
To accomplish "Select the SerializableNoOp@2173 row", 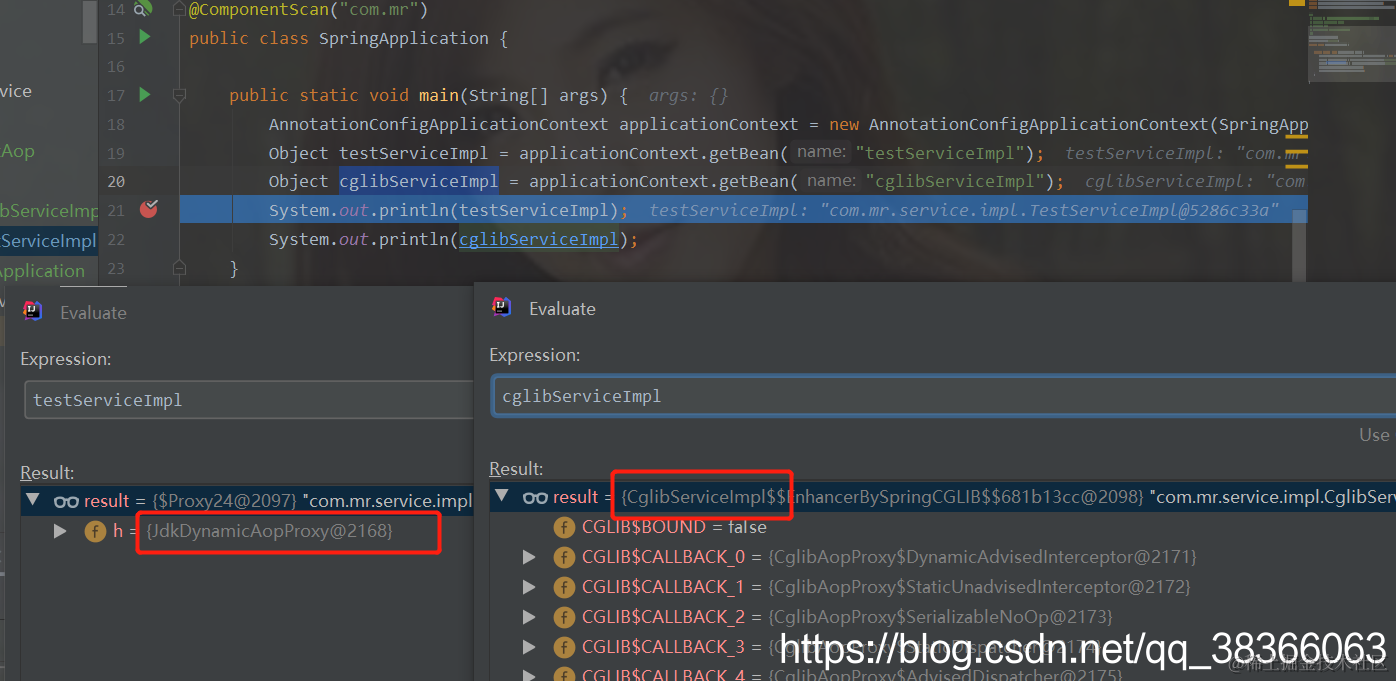I will pos(943,617).
